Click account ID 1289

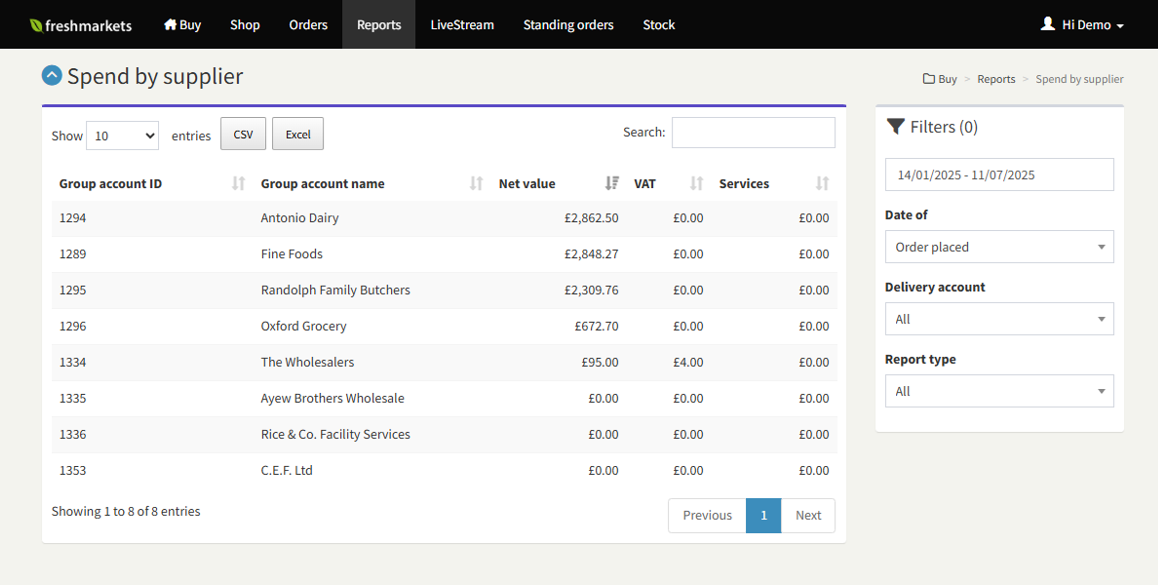(72, 254)
